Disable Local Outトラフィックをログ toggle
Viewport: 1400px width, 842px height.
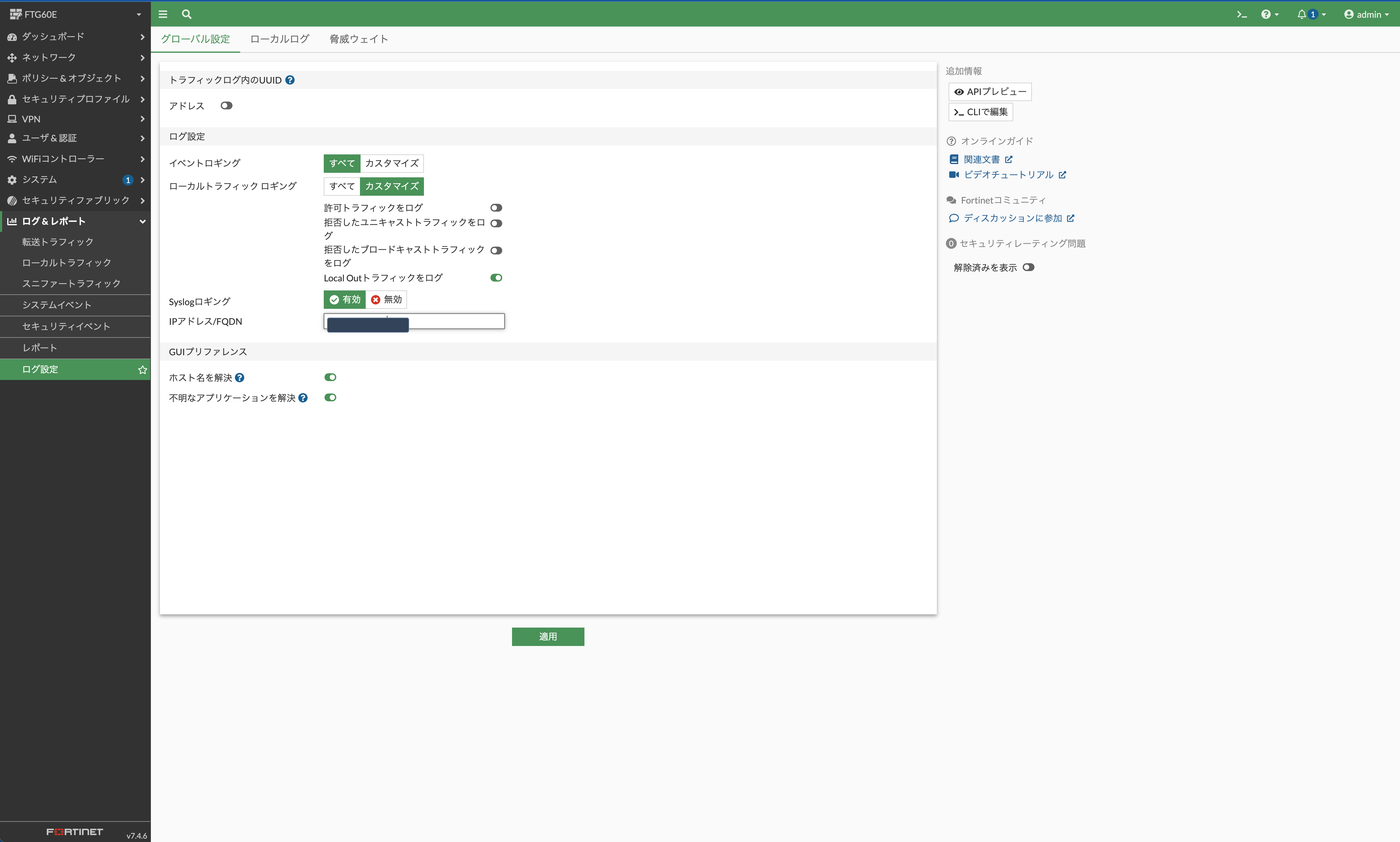tap(496, 277)
